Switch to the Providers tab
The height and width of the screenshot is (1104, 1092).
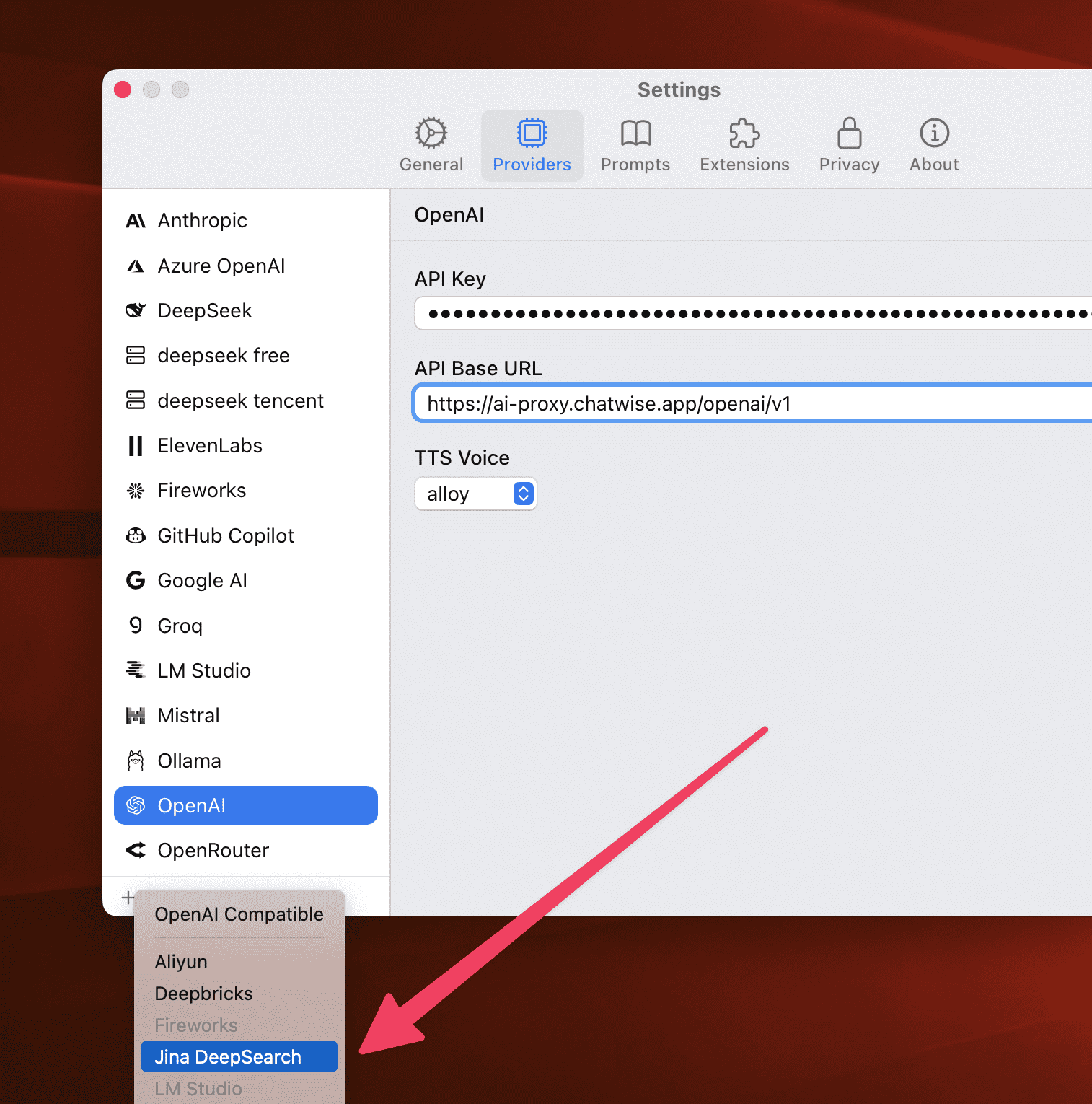point(532,145)
